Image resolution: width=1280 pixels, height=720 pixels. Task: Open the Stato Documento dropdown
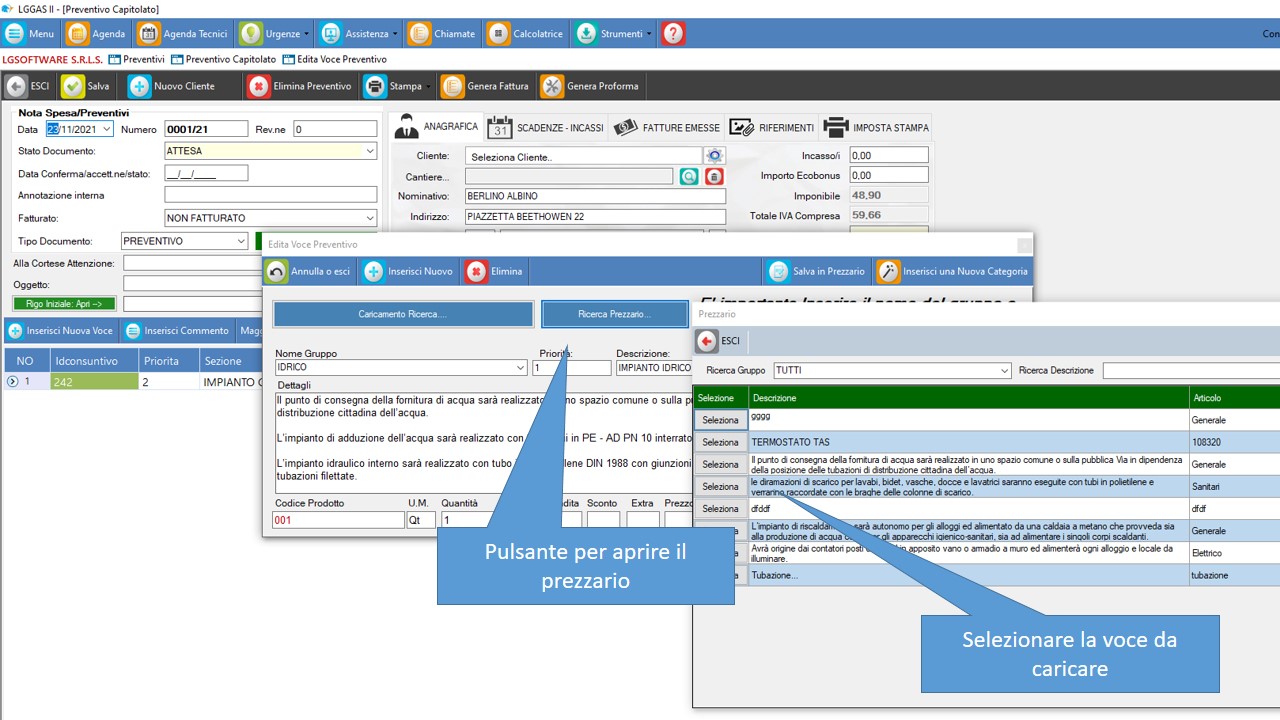tap(370, 151)
